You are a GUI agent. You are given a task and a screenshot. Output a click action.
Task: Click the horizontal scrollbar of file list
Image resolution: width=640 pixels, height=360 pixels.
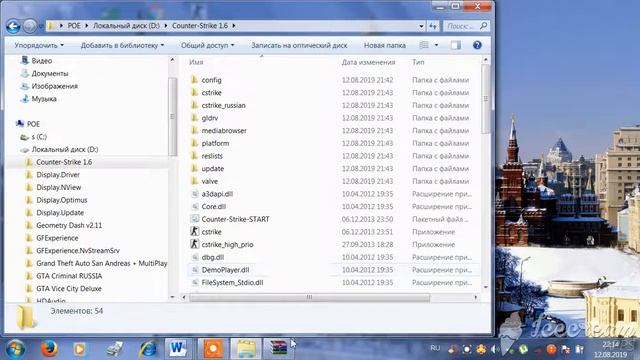309,298
